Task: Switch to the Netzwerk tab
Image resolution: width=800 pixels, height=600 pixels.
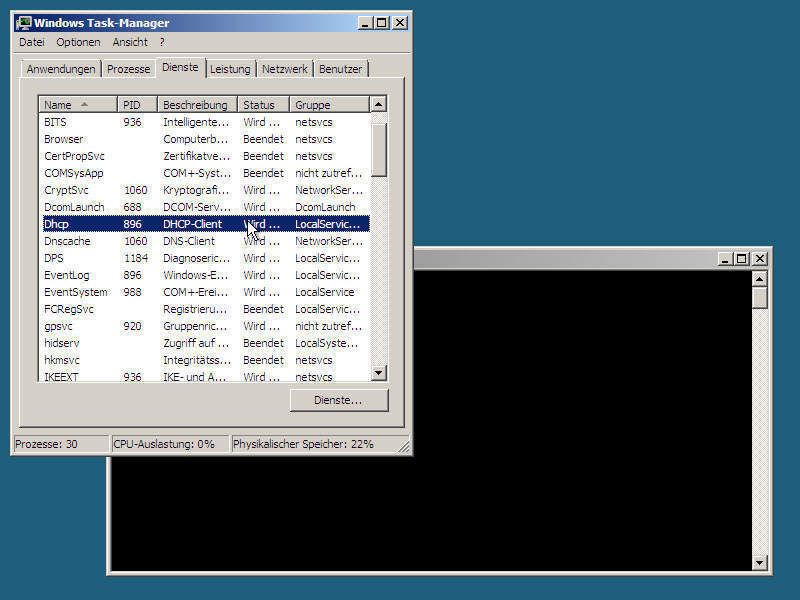Action: click(284, 69)
